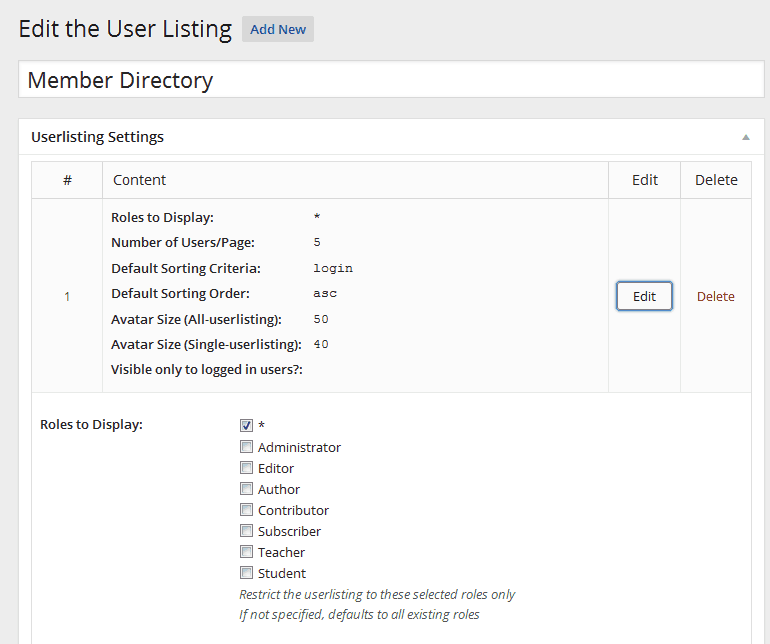770x644 pixels.
Task: Tick the Author role checkbox
Action: (x=247, y=489)
